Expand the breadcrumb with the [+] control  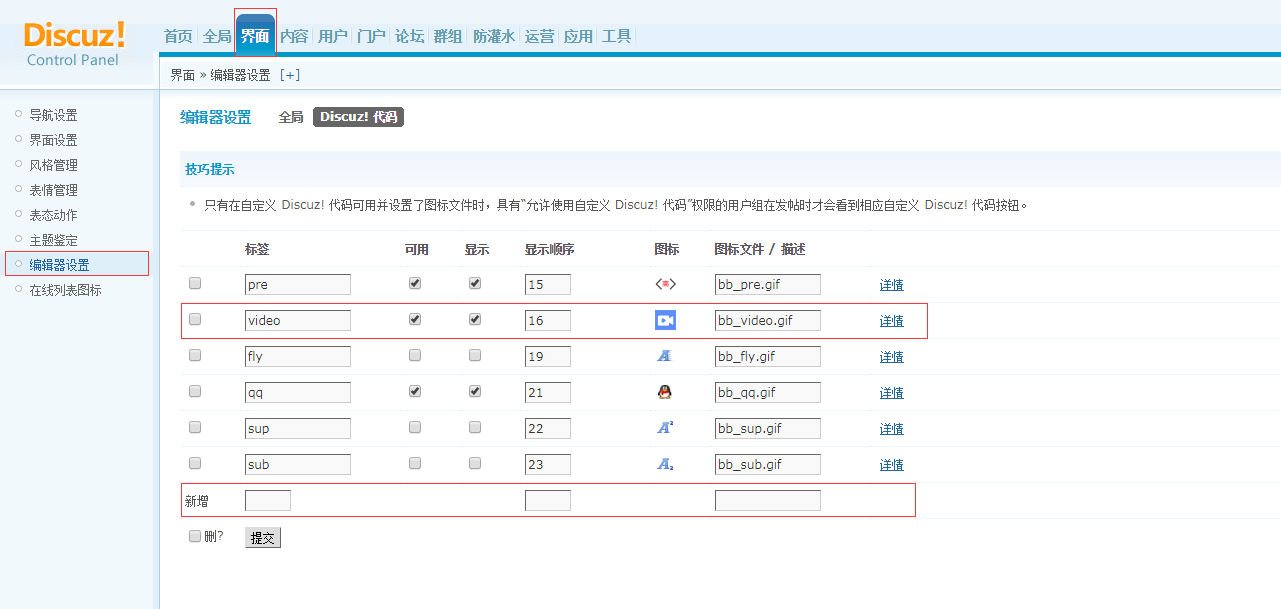(x=290, y=74)
